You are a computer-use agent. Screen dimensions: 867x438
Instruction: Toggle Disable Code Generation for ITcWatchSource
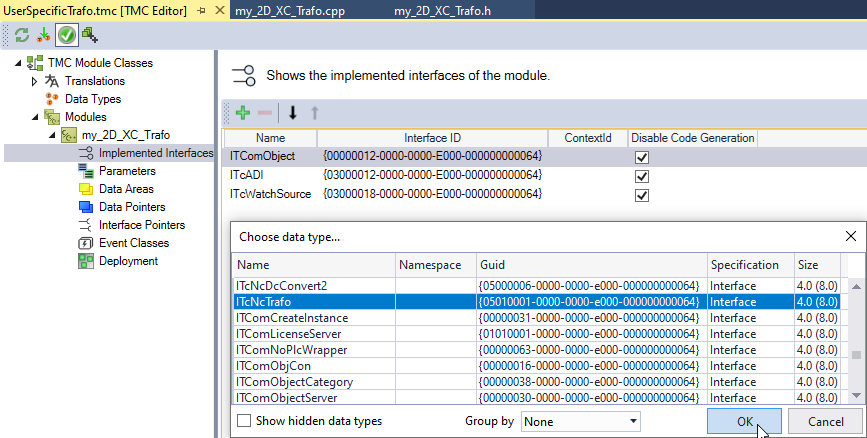[641, 195]
